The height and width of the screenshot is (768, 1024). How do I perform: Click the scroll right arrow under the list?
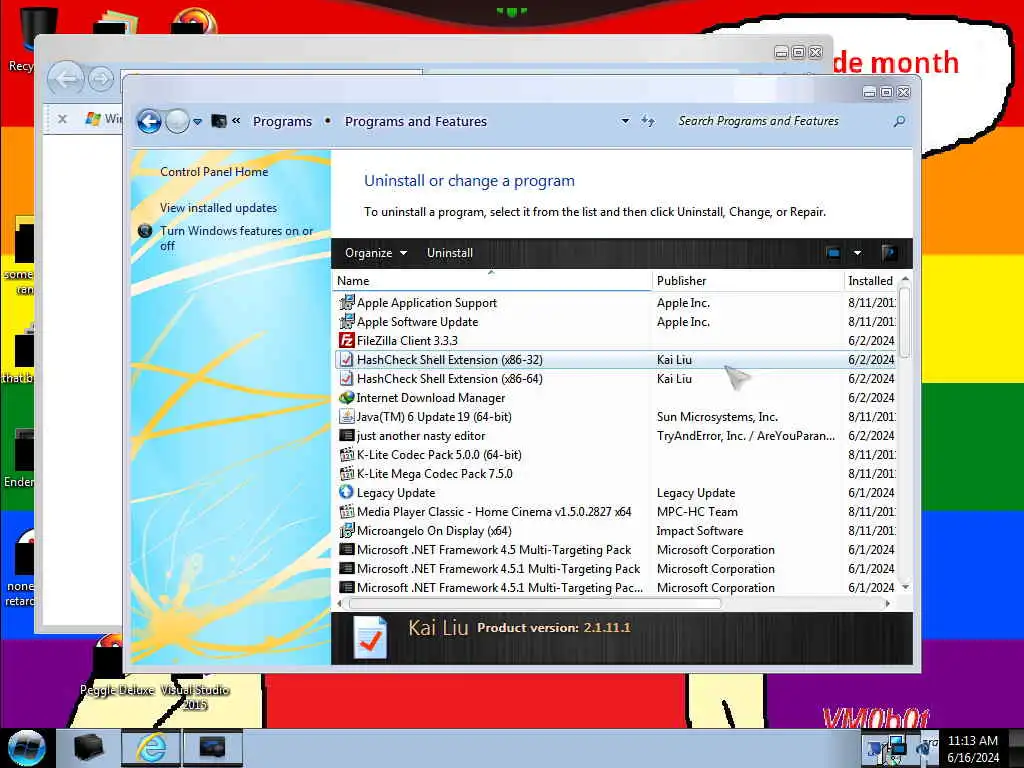point(888,603)
